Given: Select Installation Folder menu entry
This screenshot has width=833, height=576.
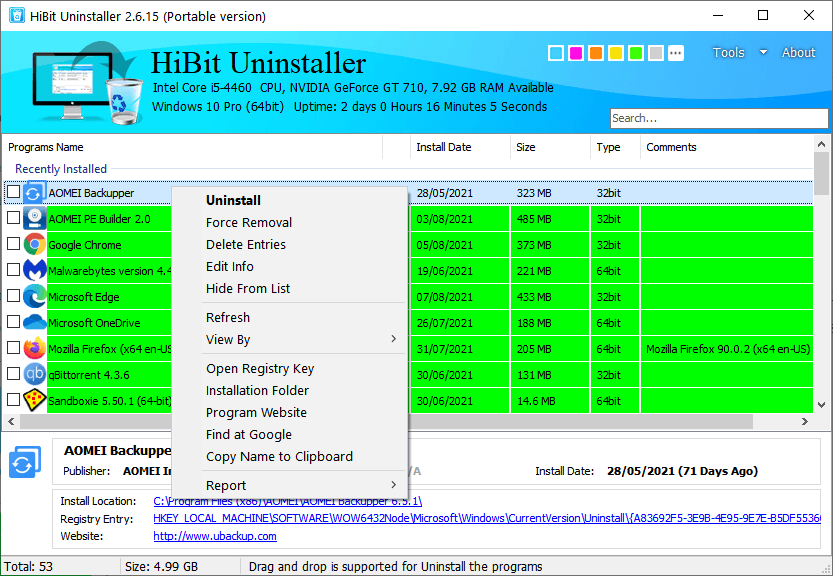Looking at the screenshot, I should [290, 391].
